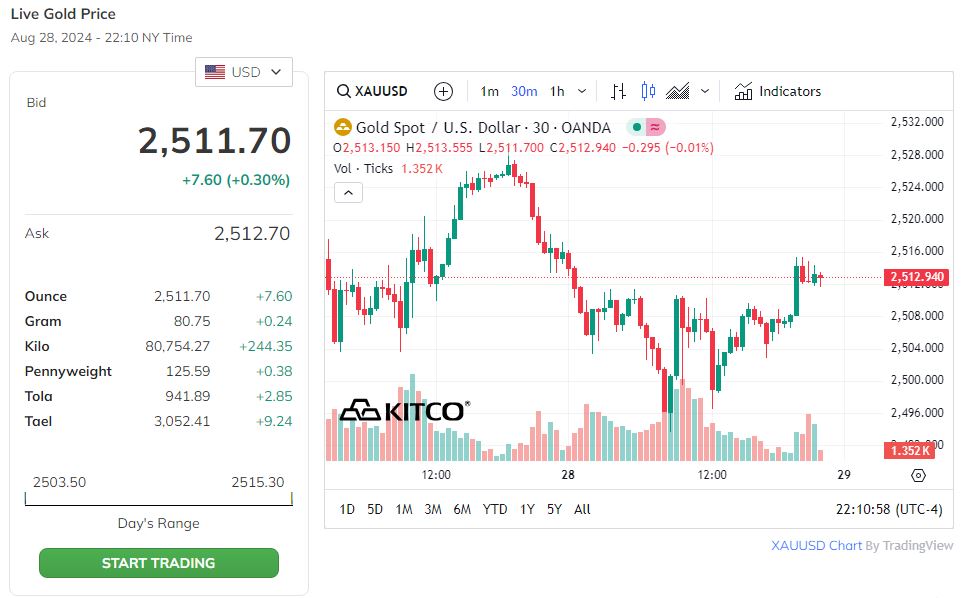Image resolution: width=966 pixels, height=598 pixels.
Task: Toggle the market status indicator pill
Action: [646, 127]
